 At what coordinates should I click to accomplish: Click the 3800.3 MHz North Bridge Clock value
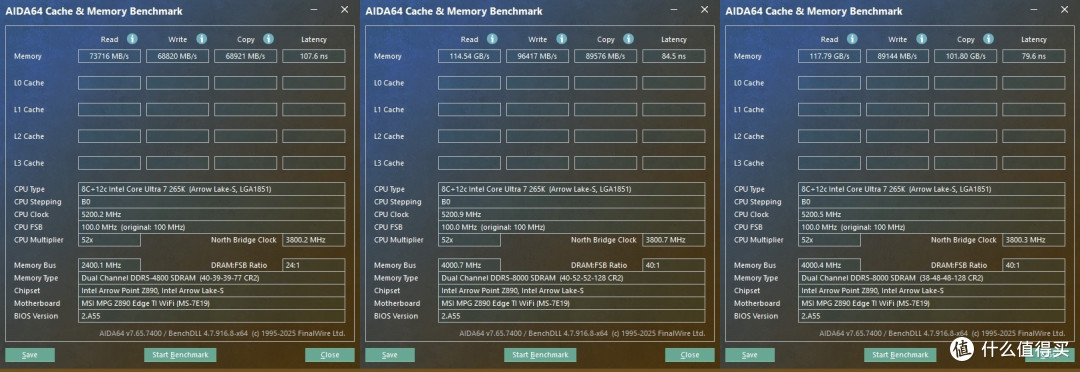pos(1034,240)
